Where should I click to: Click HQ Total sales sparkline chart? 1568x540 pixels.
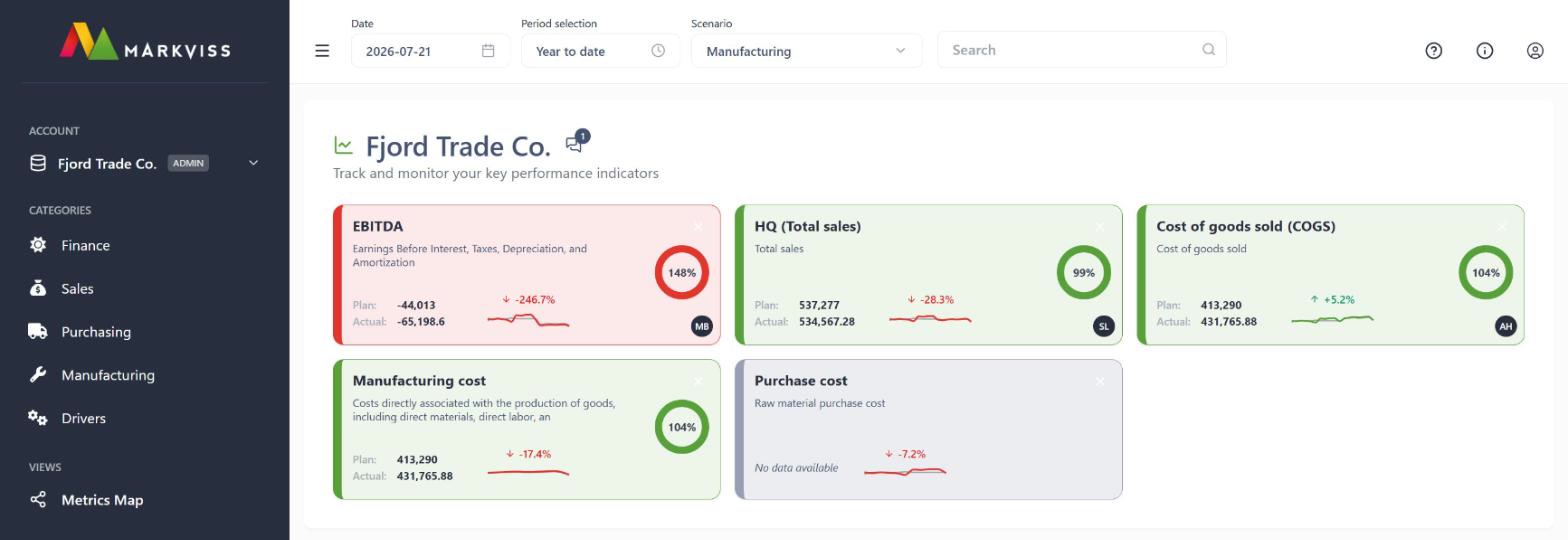click(930, 320)
